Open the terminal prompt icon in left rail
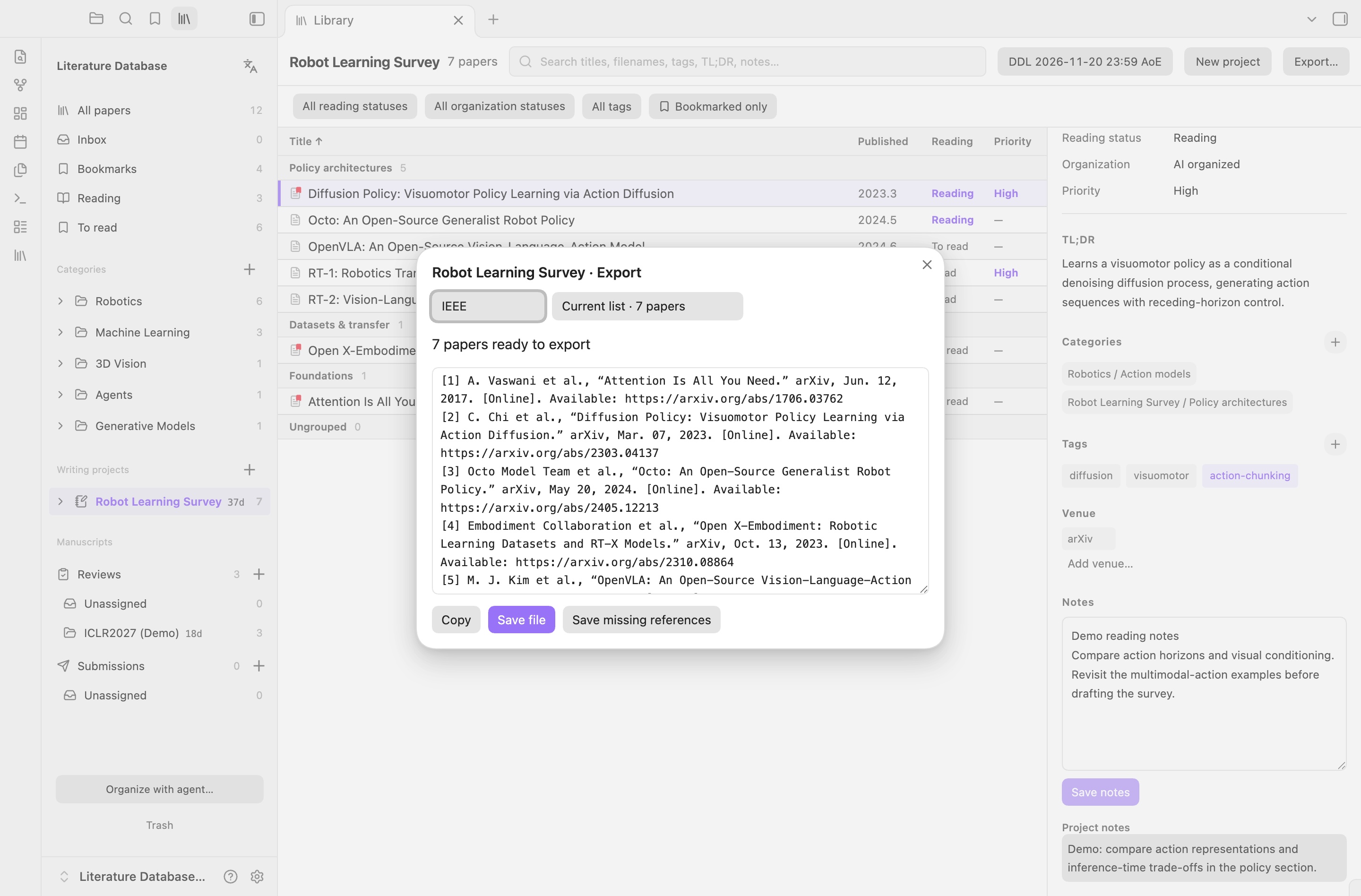Screen dimensions: 1361x896 point(20,198)
